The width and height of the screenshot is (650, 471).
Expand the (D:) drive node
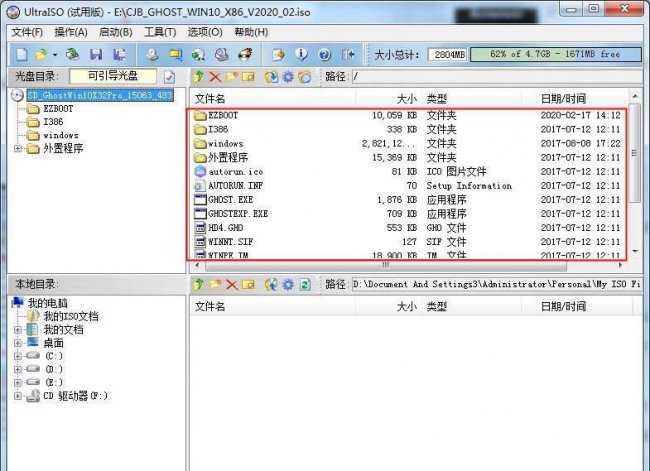(18, 369)
